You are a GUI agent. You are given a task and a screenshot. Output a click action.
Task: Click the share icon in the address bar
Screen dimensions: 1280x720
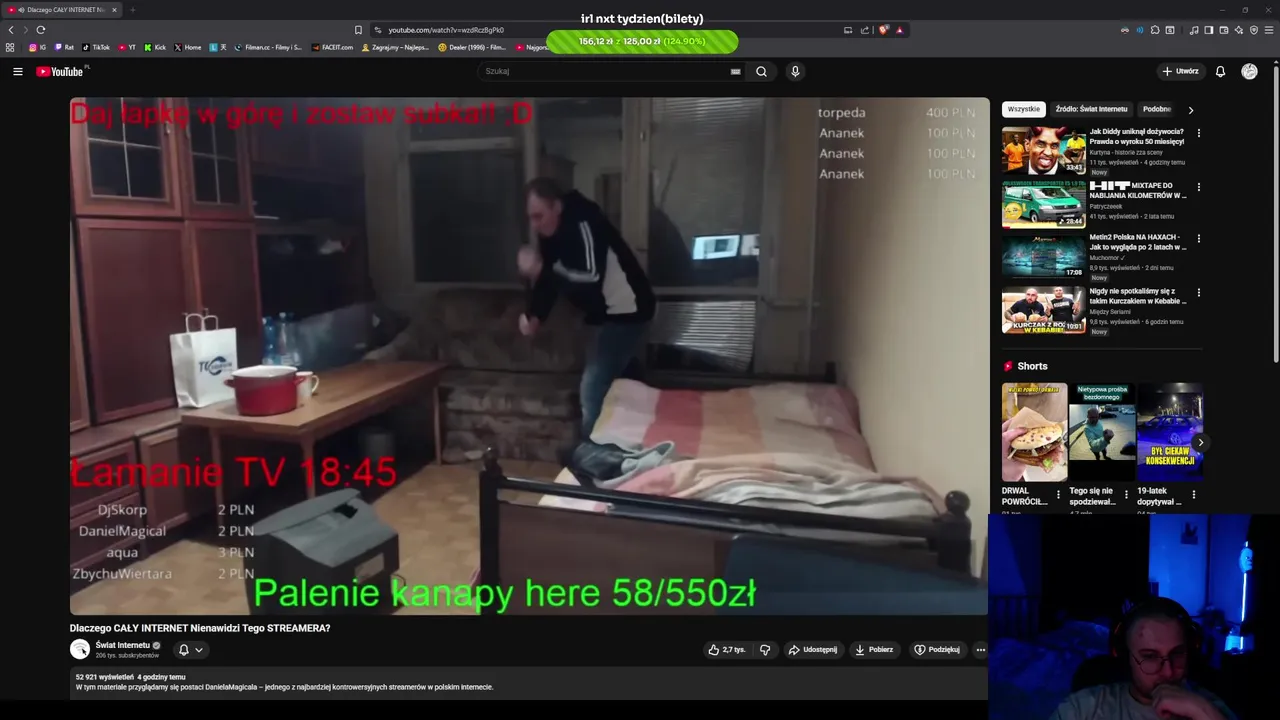point(865,30)
